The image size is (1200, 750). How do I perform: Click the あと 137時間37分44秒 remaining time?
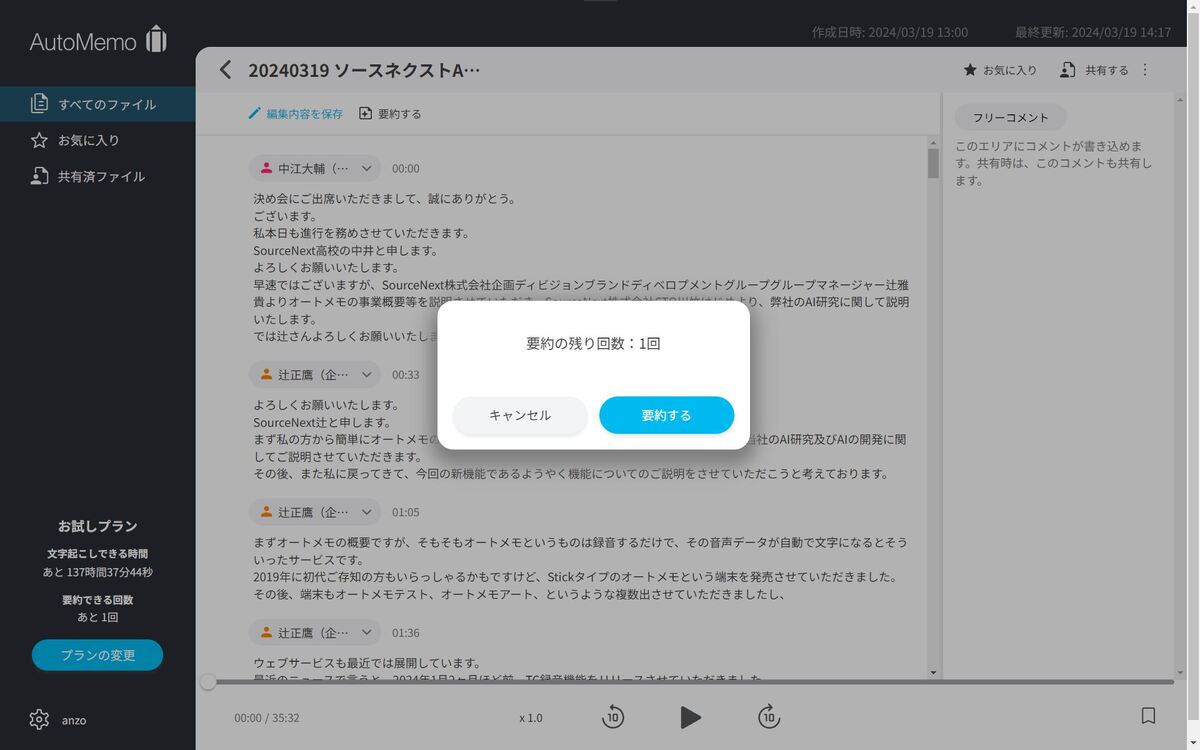pos(97,572)
